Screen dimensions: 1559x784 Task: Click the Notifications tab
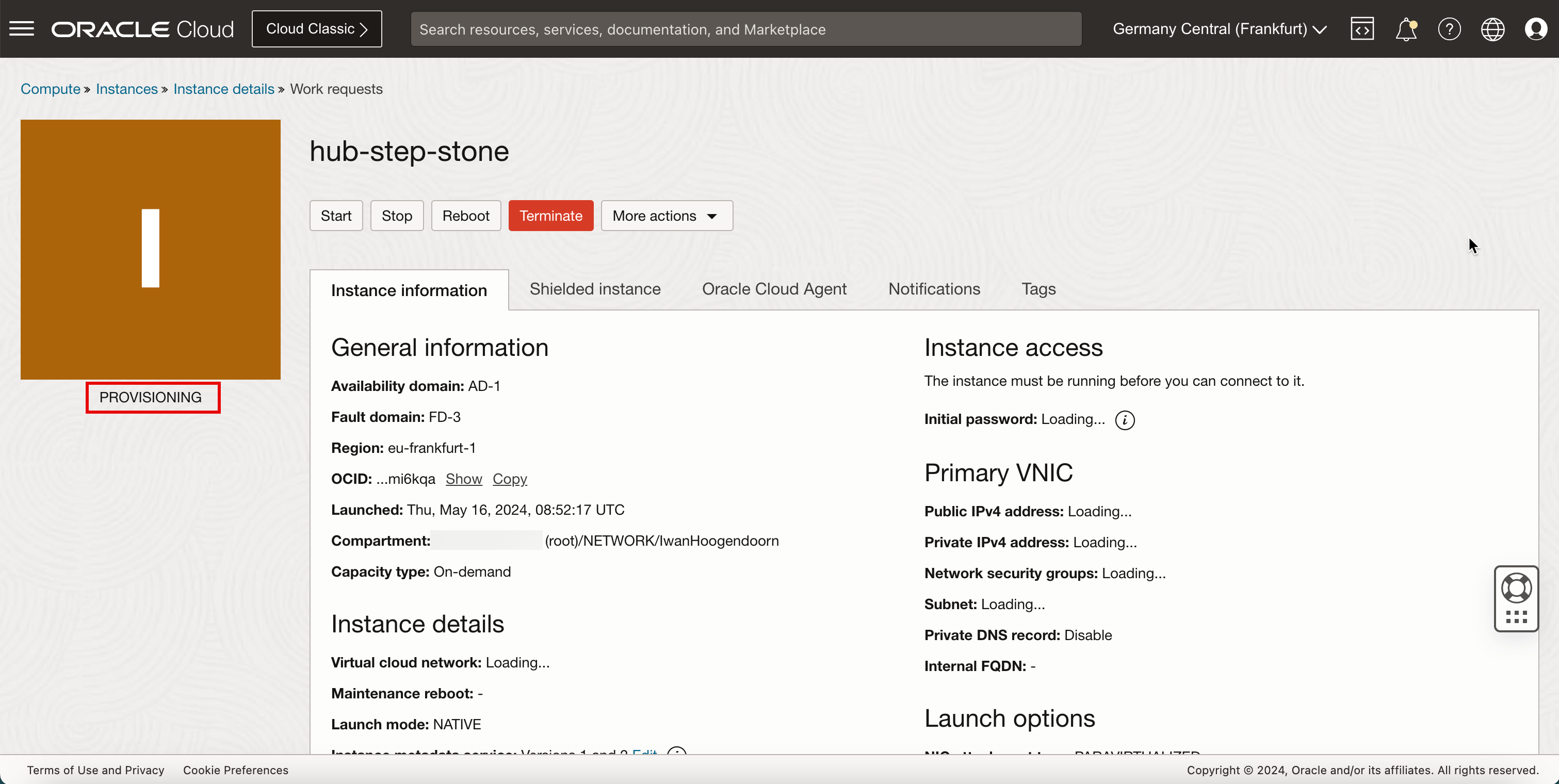coord(934,289)
